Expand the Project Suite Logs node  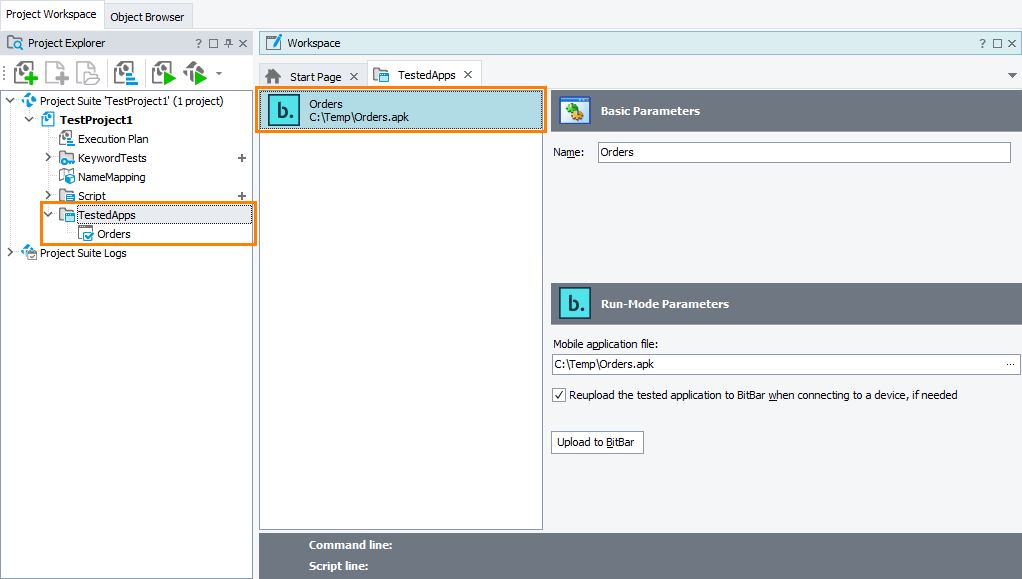(x=11, y=253)
